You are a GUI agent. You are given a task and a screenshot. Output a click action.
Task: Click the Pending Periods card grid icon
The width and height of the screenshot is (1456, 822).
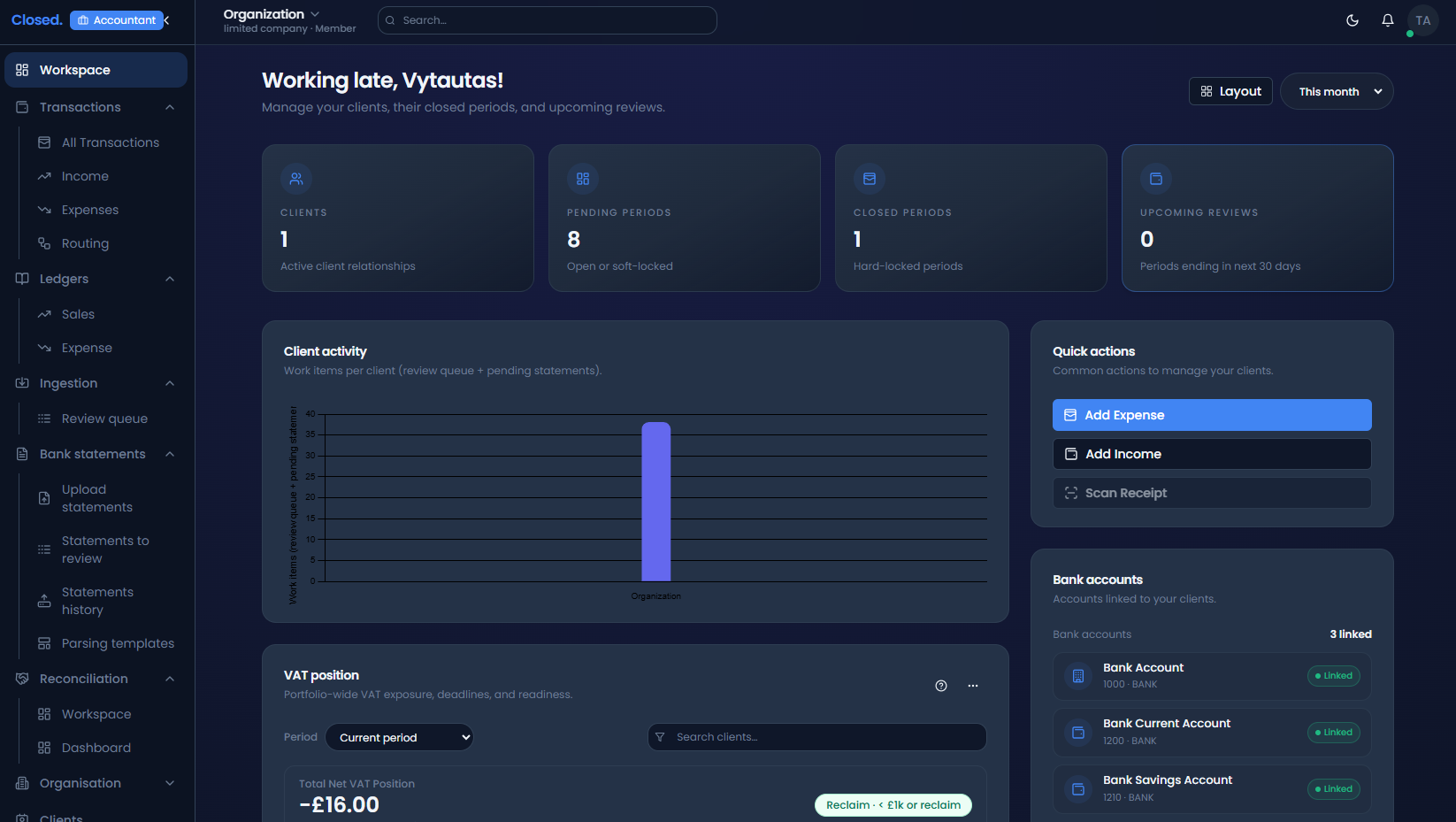583,179
